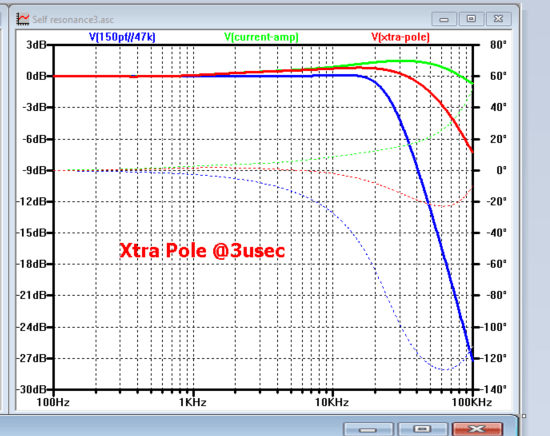This screenshot has width=550, height=436.
Task: Click the 100Hz frequency axis label
Action: click(x=53, y=402)
